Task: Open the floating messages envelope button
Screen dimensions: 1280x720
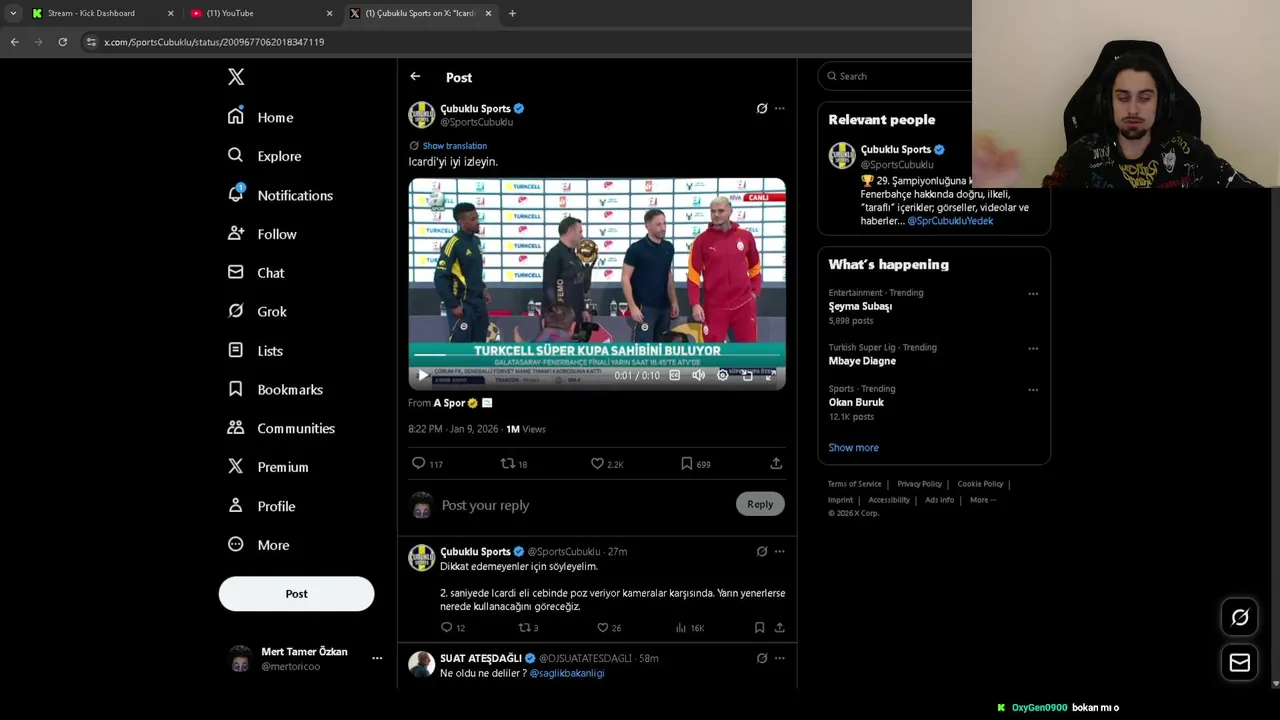Action: pyautogui.click(x=1240, y=663)
